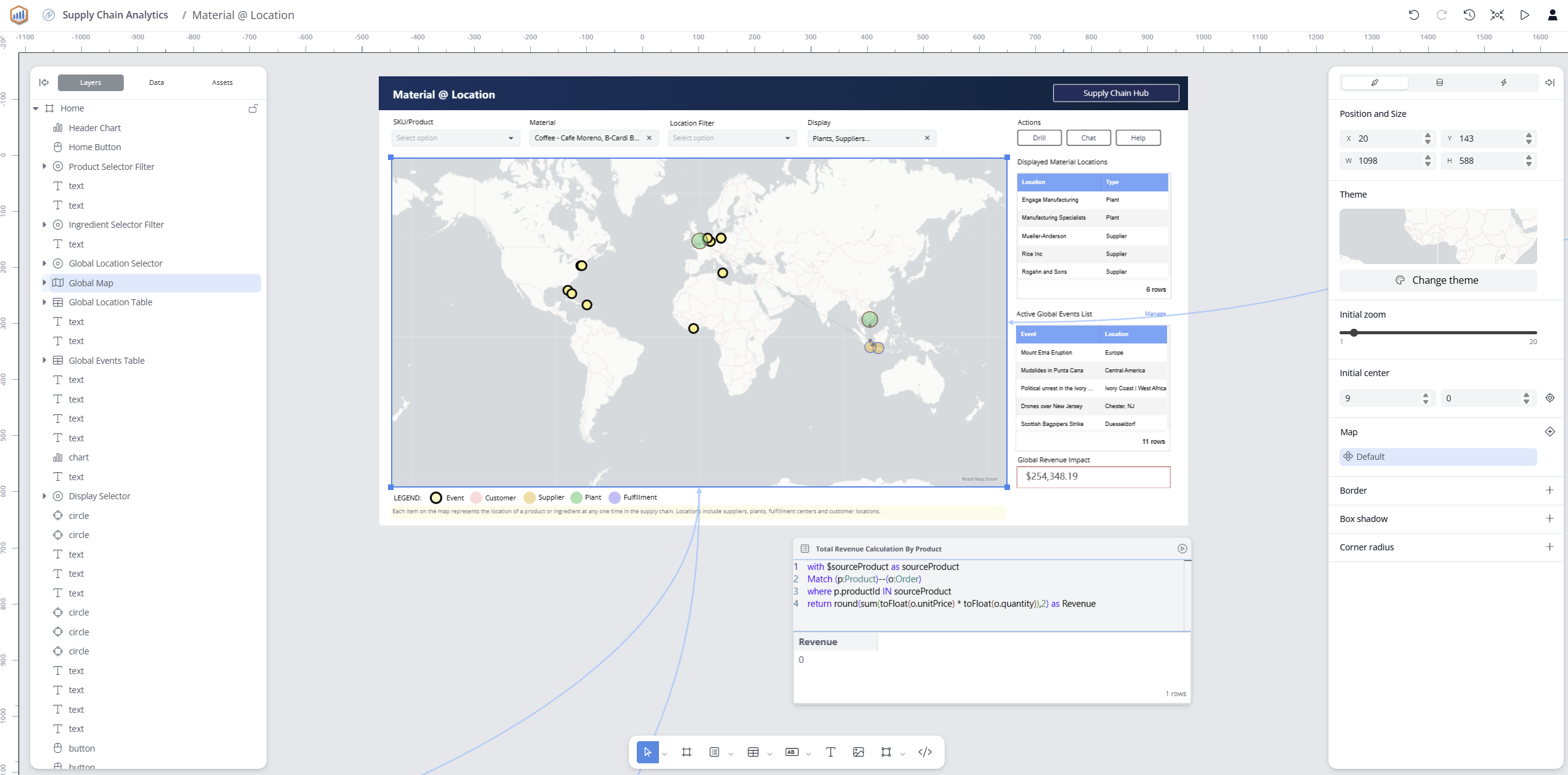
Task: Select the Default map option
Action: tap(1438, 457)
